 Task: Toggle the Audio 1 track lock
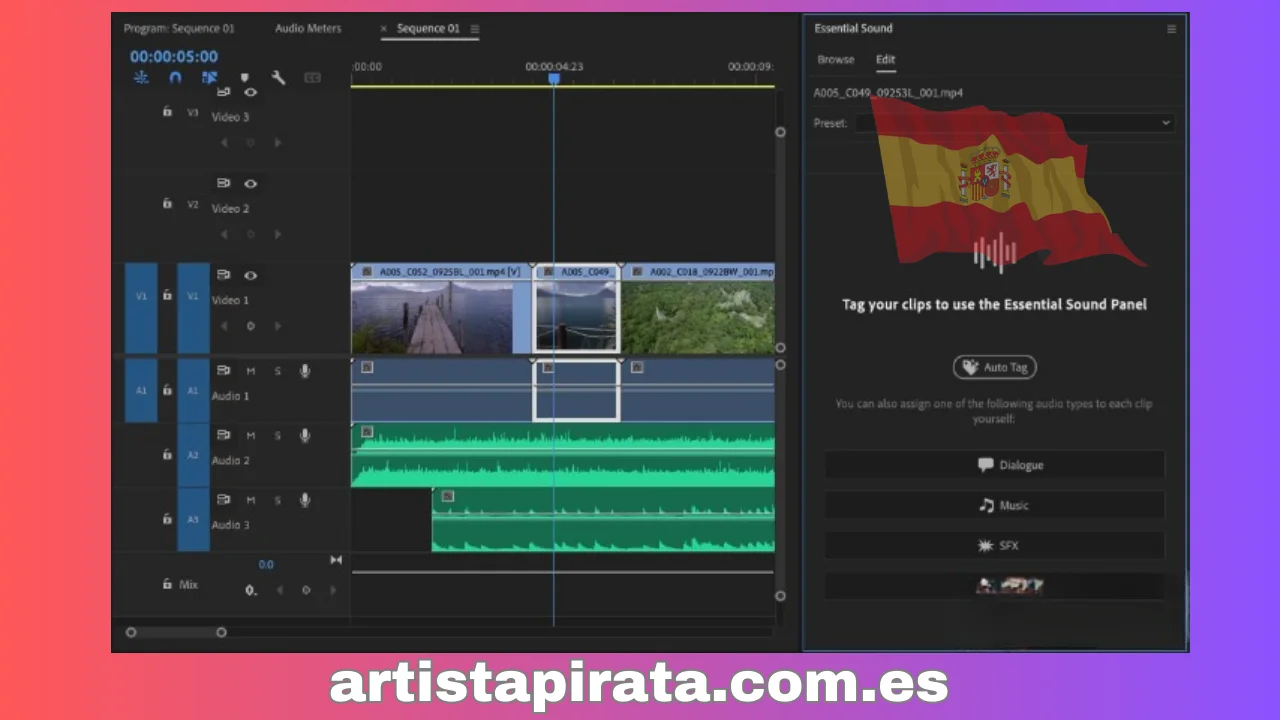tap(167, 390)
